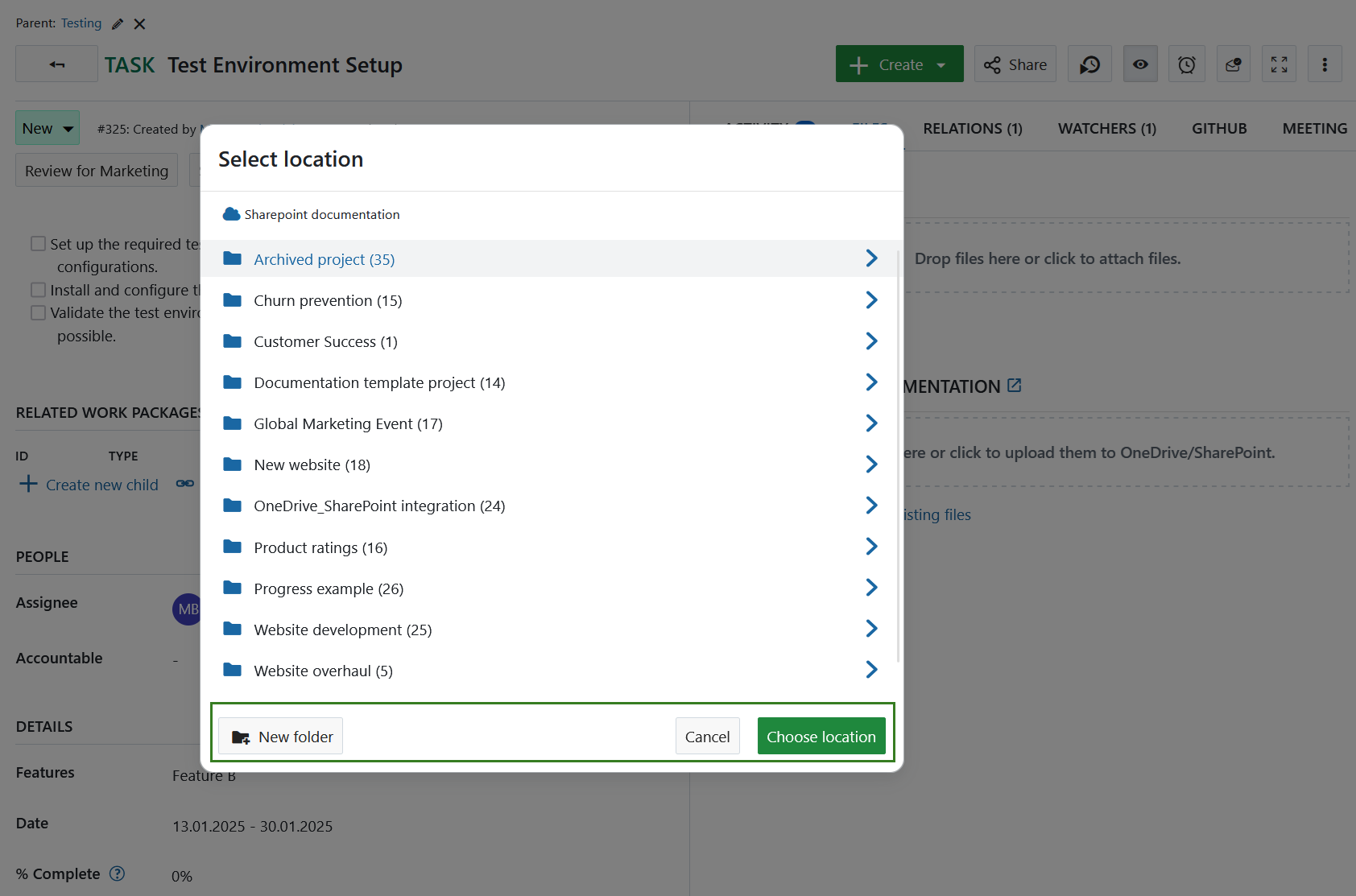Check the 'Validate the test environment' checkbox
The image size is (1356, 896).
(38, 312)
